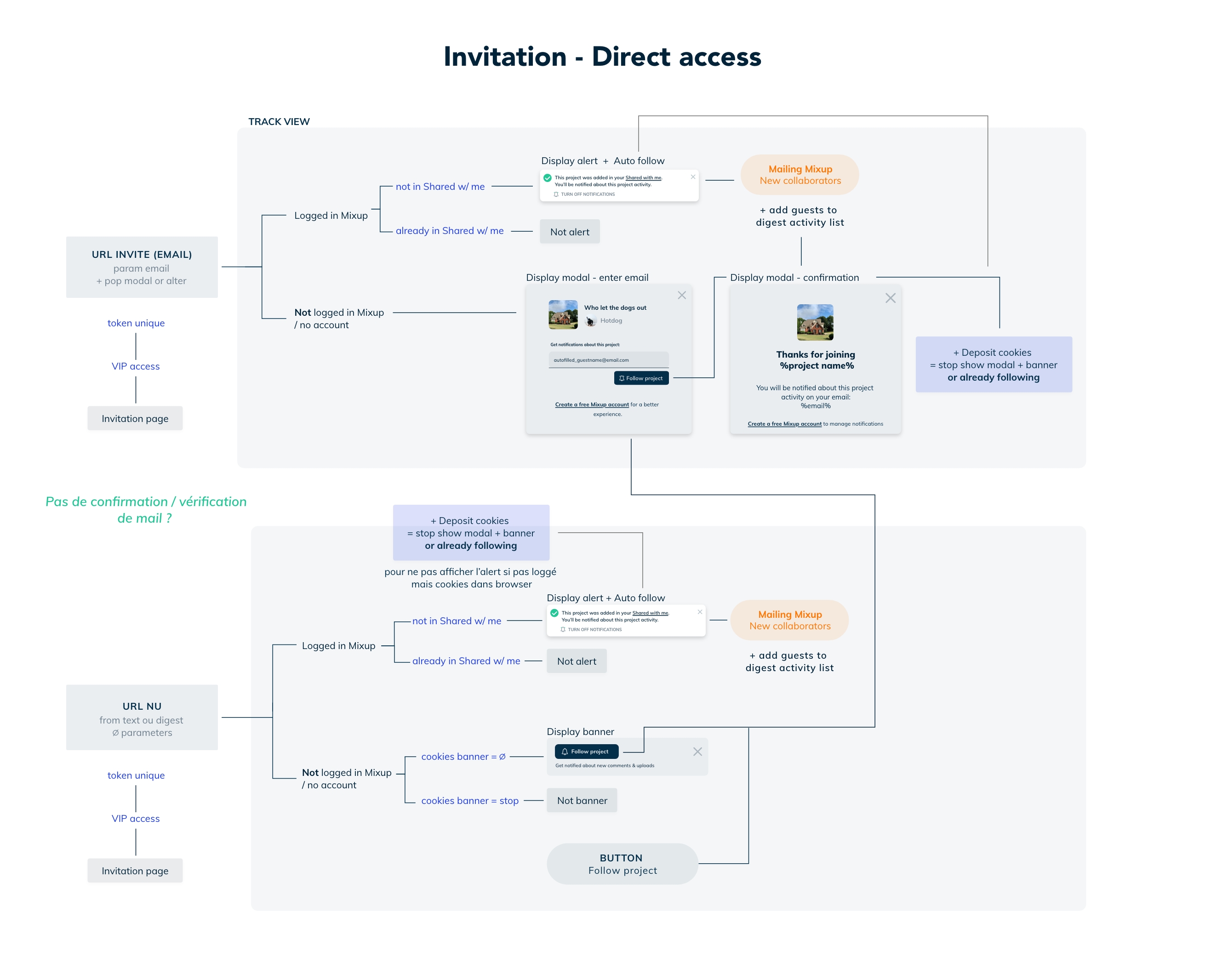Click the BUTTON Follow project pill

tap(622, 864)
